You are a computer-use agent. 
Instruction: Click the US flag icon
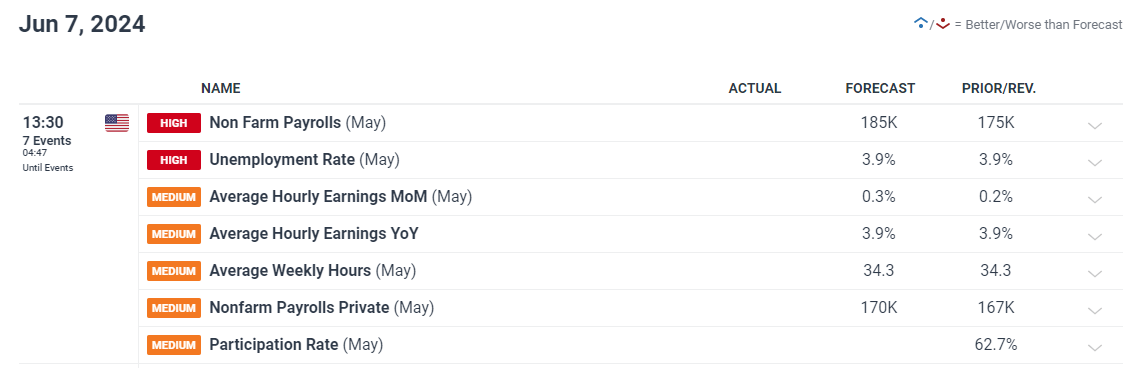(x=117, y=123)
